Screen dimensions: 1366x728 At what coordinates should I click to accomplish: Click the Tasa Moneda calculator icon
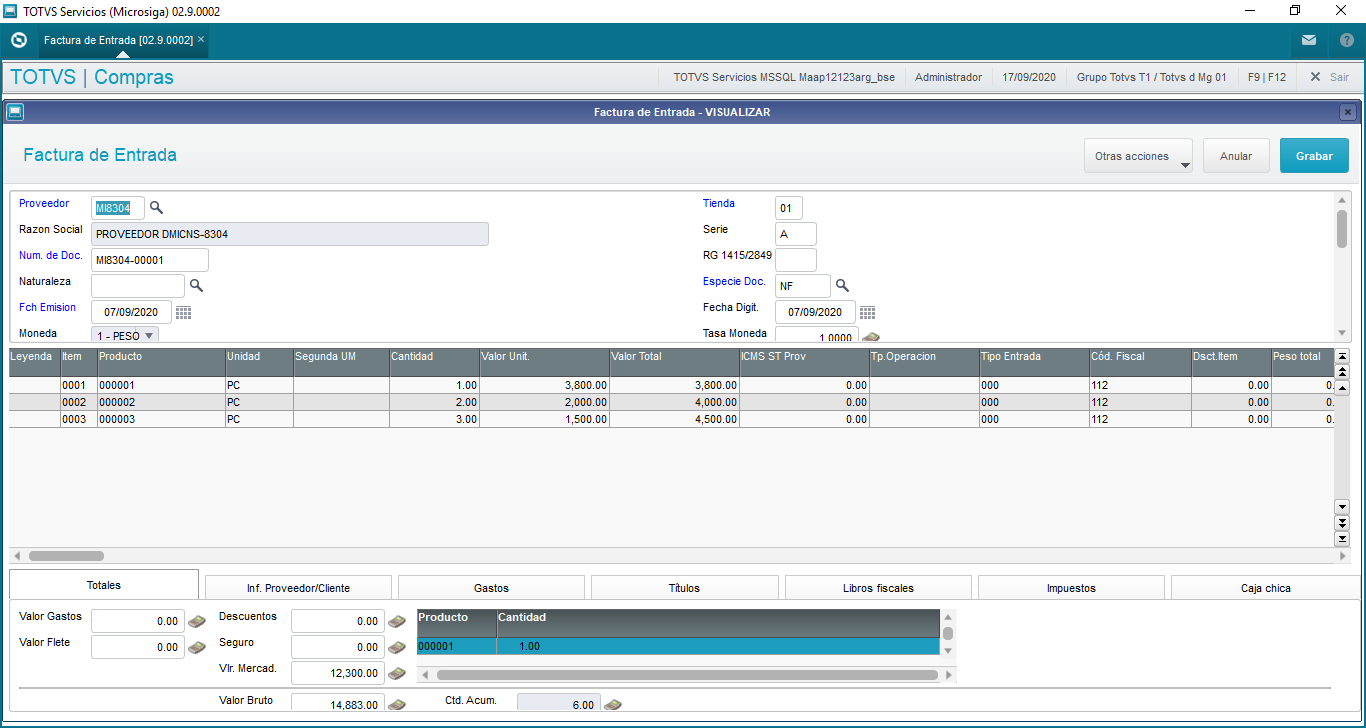[871, 338]
